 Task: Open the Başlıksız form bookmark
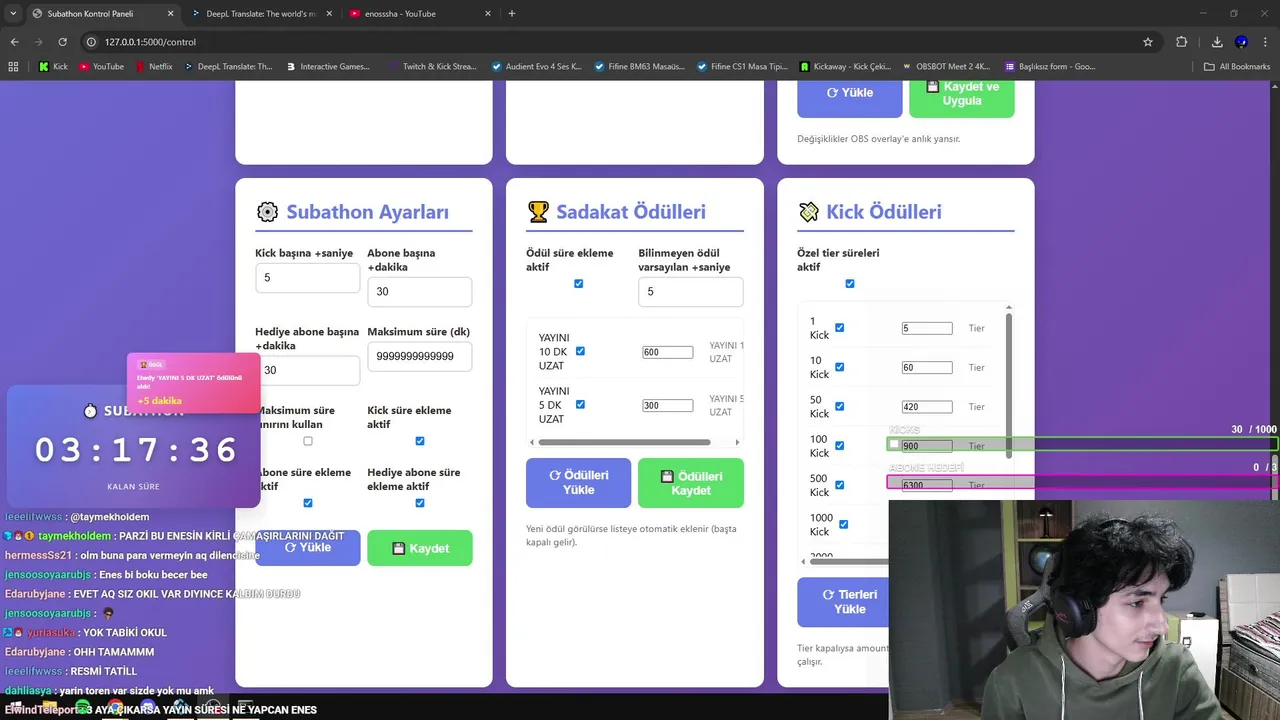coord(1051,67)
